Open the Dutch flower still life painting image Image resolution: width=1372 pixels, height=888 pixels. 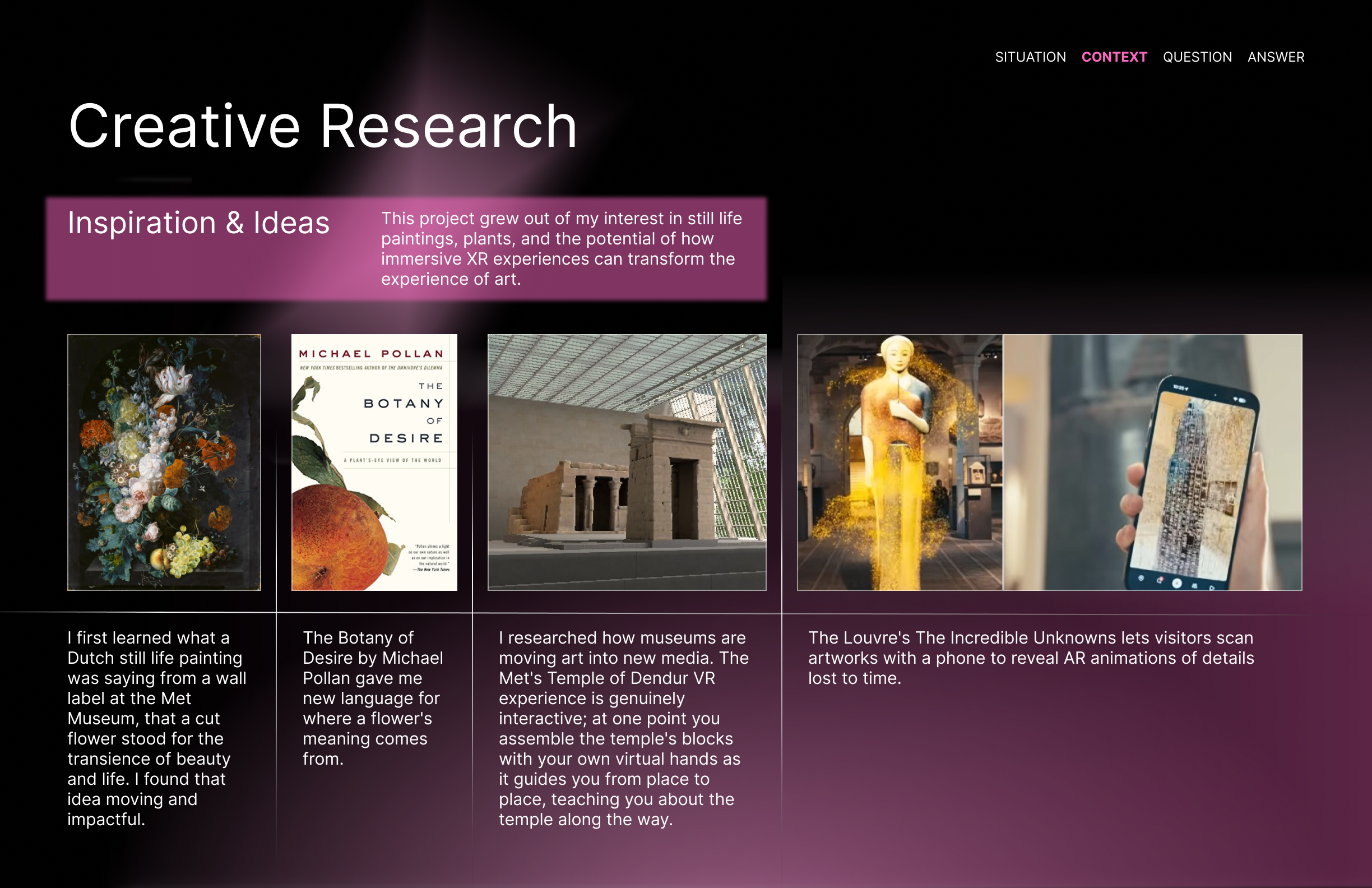pyautogui.click(x=164, y=462)
